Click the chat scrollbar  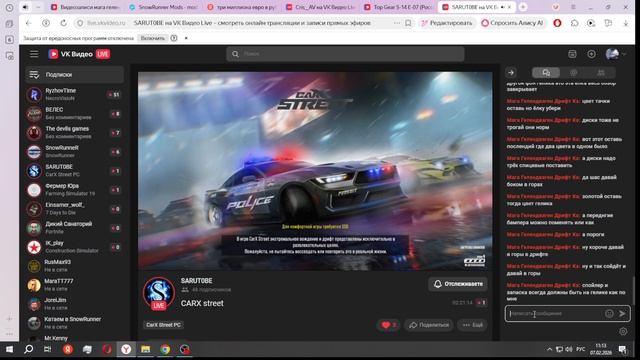633,290
